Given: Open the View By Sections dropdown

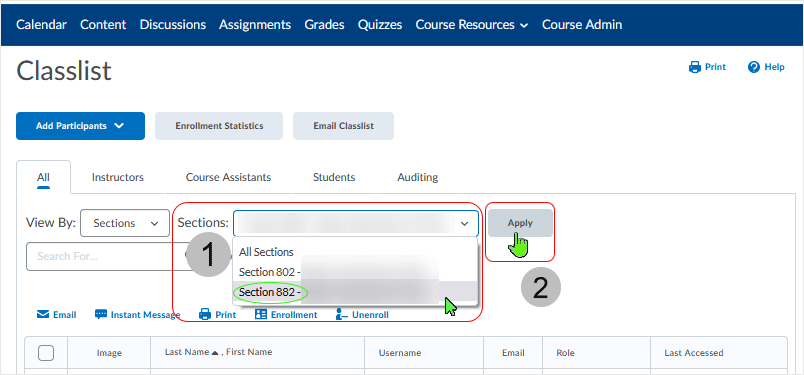Looking at the screenshot, I should pyautogui.click(x=125, y=223).
